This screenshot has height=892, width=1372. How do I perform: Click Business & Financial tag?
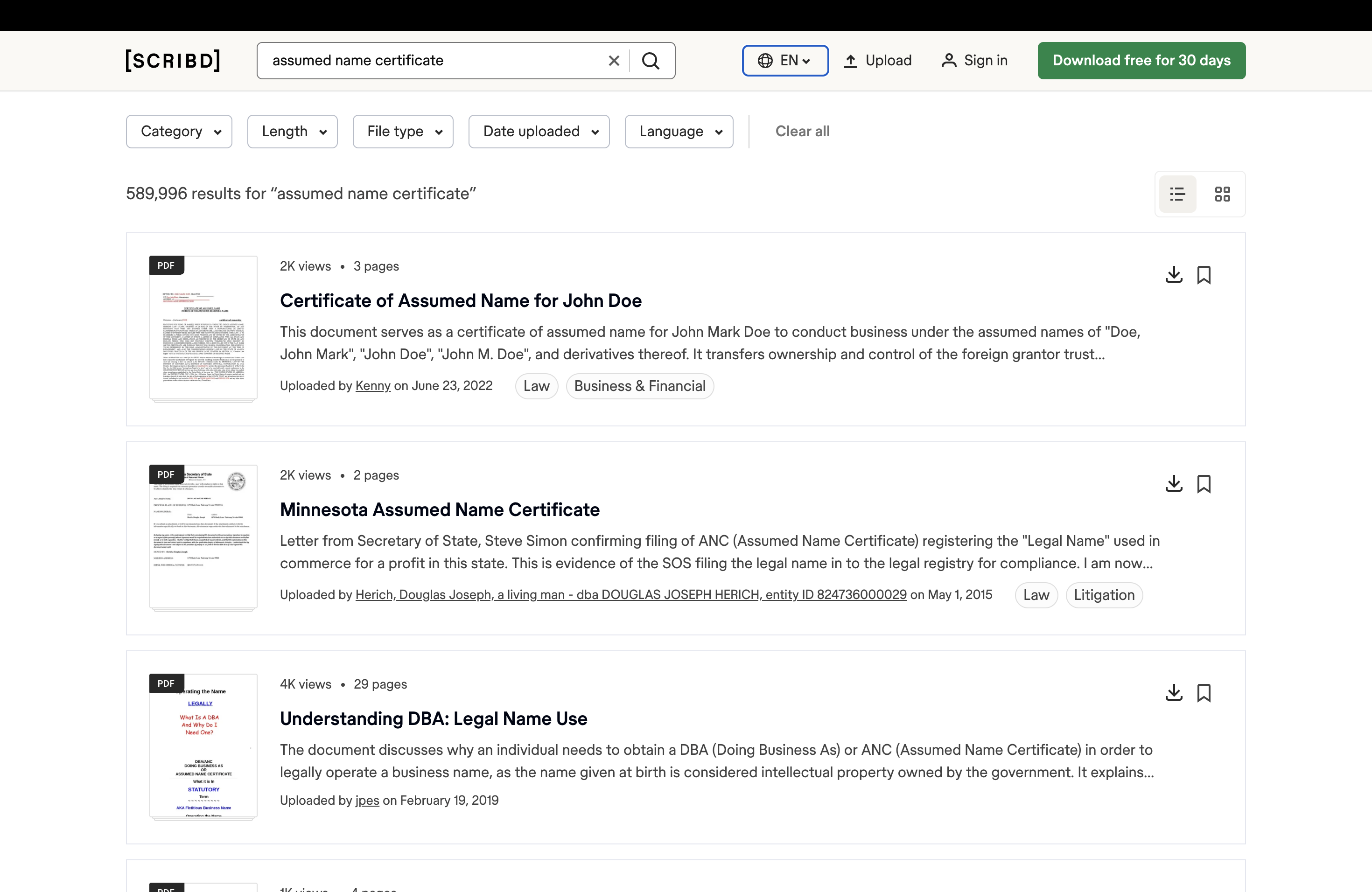(640, 386)
